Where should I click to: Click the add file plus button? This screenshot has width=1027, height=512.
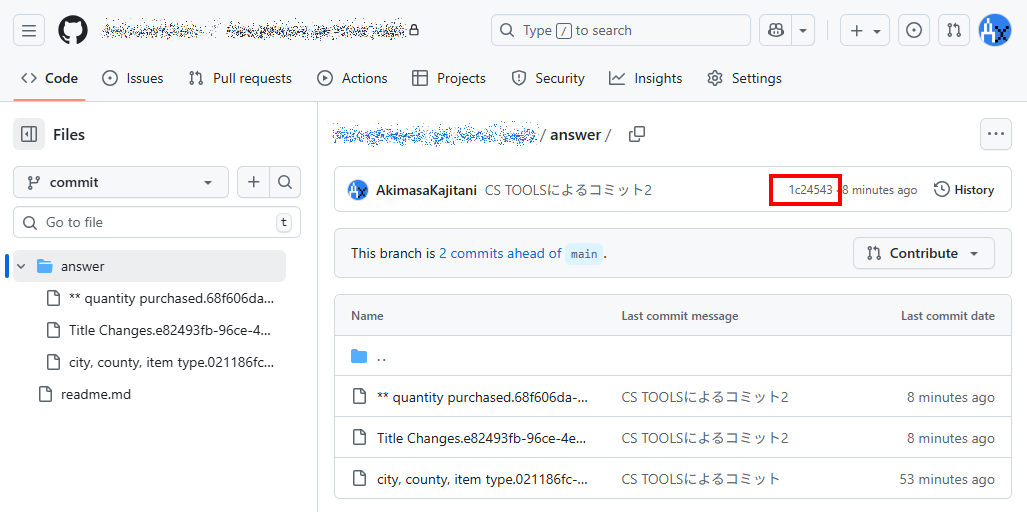point(254,182)
